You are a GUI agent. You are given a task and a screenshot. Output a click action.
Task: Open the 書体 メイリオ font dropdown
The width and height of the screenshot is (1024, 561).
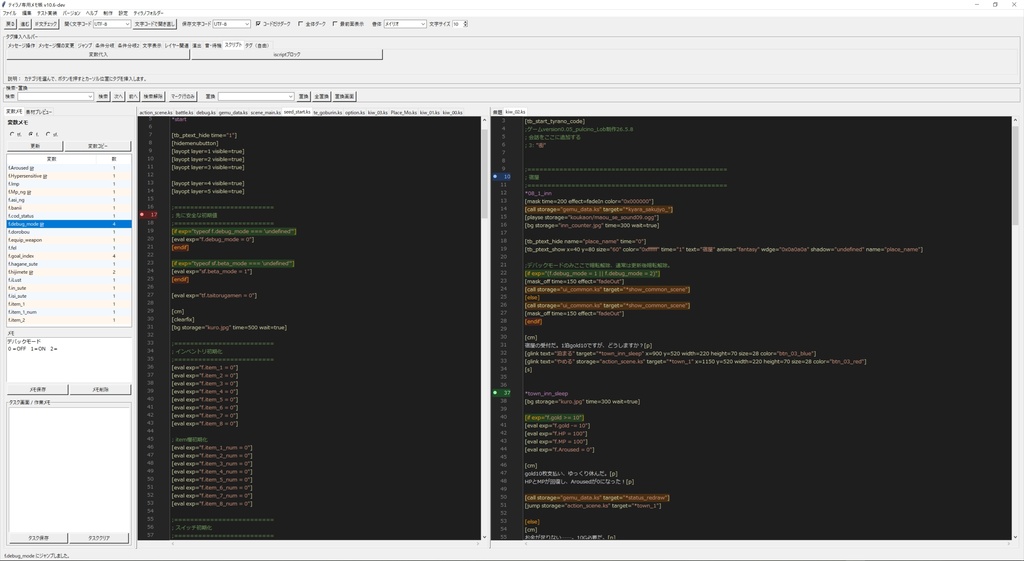(405, 24)
